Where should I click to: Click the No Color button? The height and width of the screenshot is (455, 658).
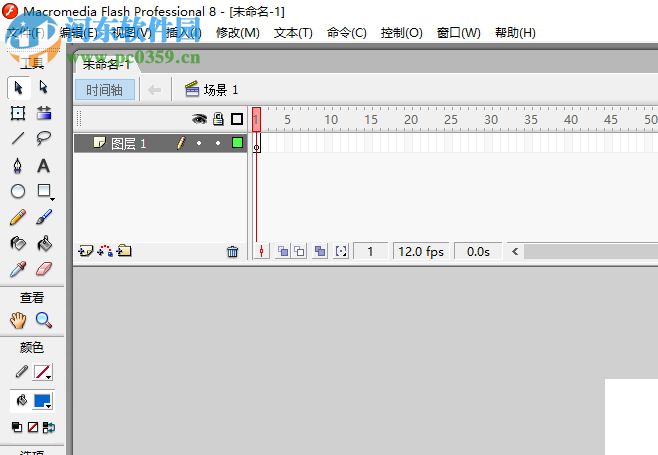click(x=33, y=427)
